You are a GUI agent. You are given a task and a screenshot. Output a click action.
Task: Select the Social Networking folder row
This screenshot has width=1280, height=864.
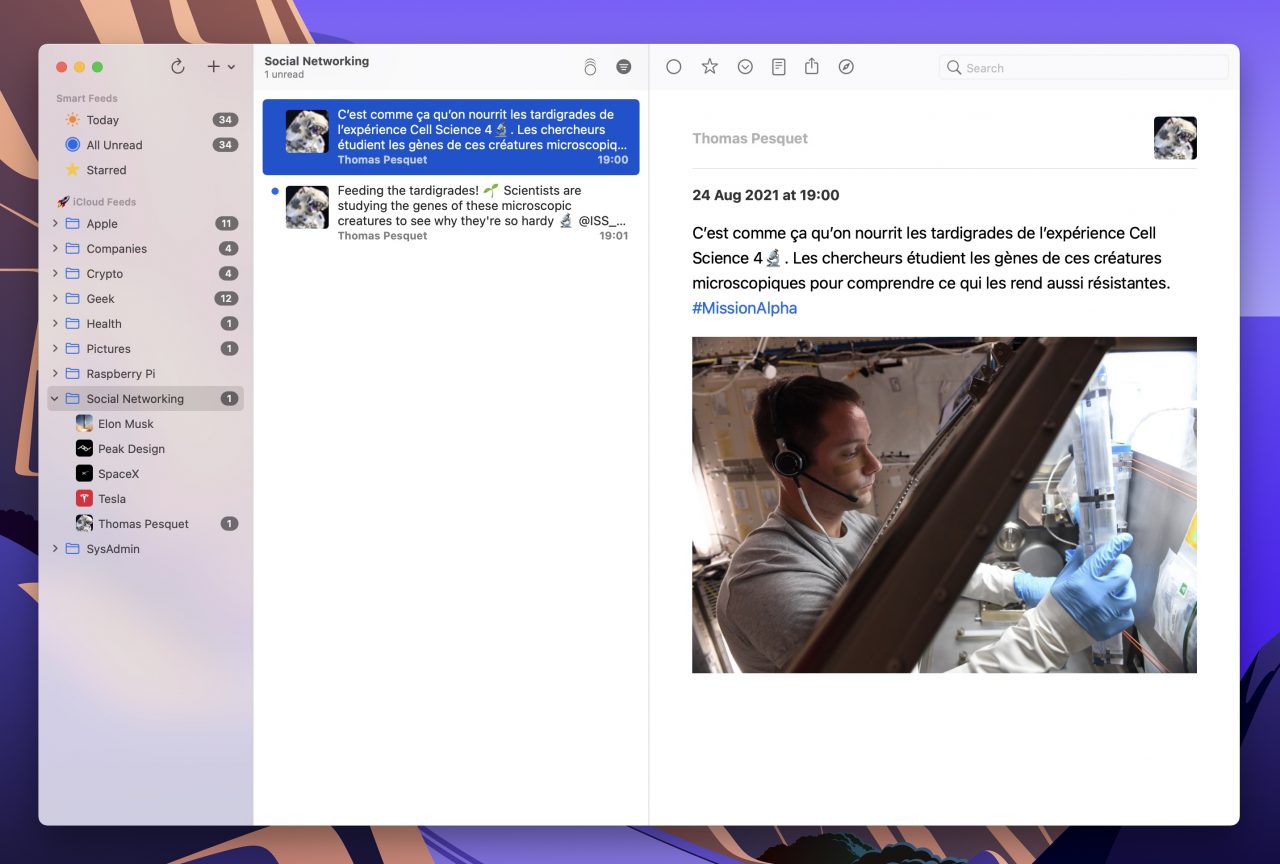[x=146, y=399]
